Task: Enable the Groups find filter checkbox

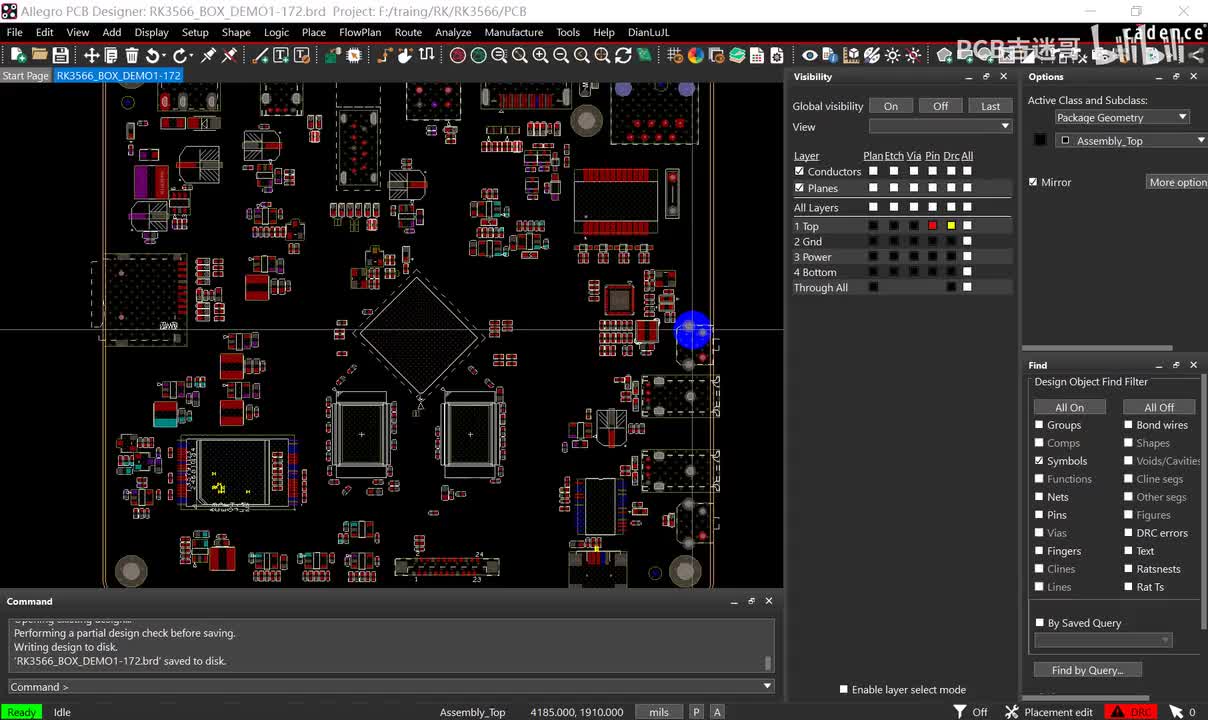Action: coord(1039,425)
